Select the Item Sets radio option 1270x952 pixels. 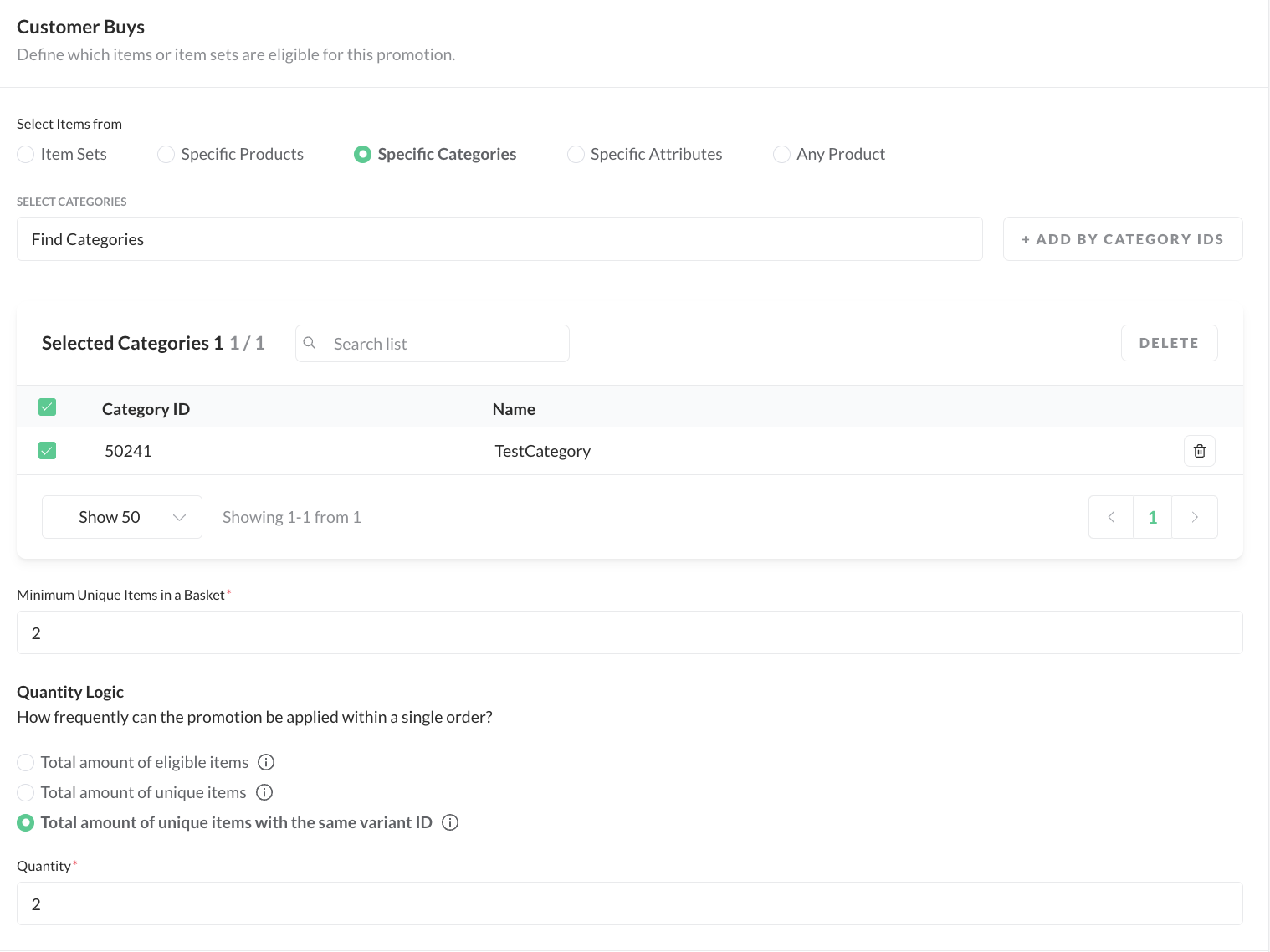pos(26,155)
